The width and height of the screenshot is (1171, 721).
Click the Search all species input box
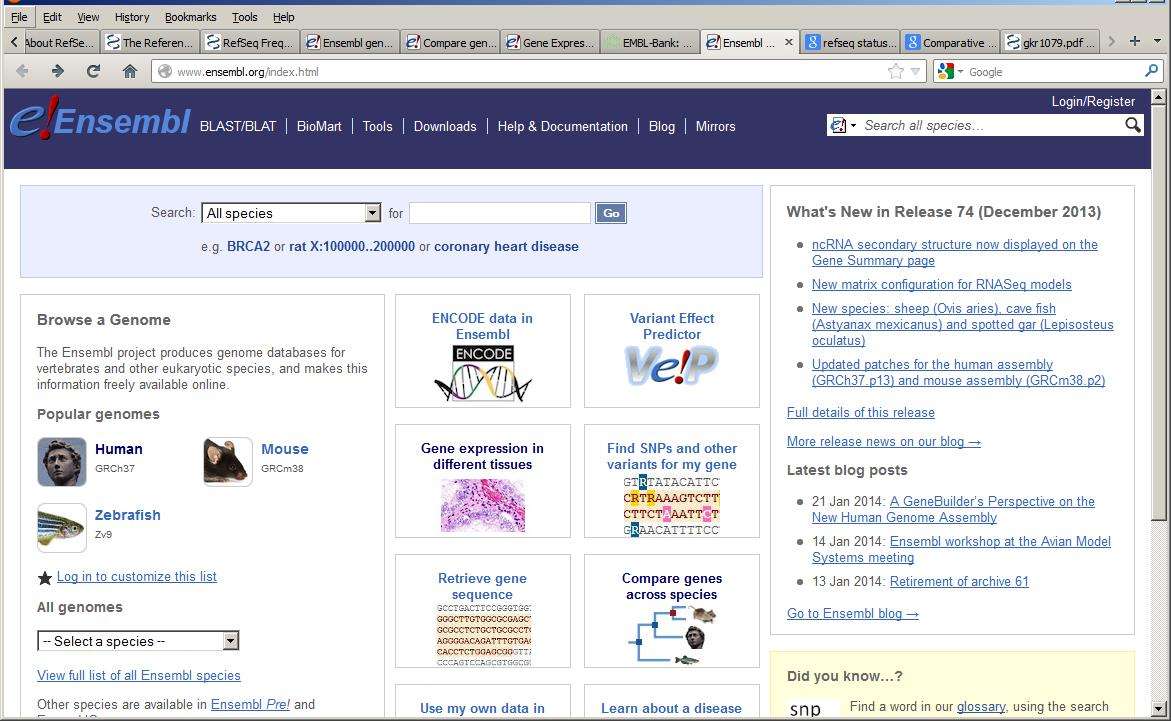990,126
